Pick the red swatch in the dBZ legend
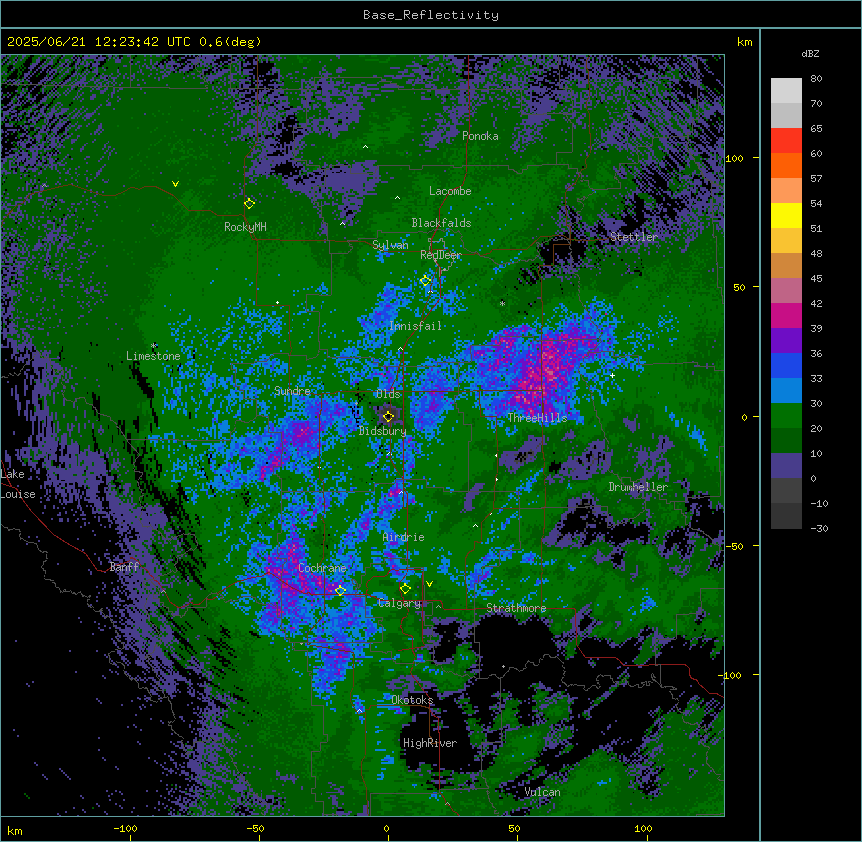Image resolution: width=862 pixels, height=842 pixels. 786,141
